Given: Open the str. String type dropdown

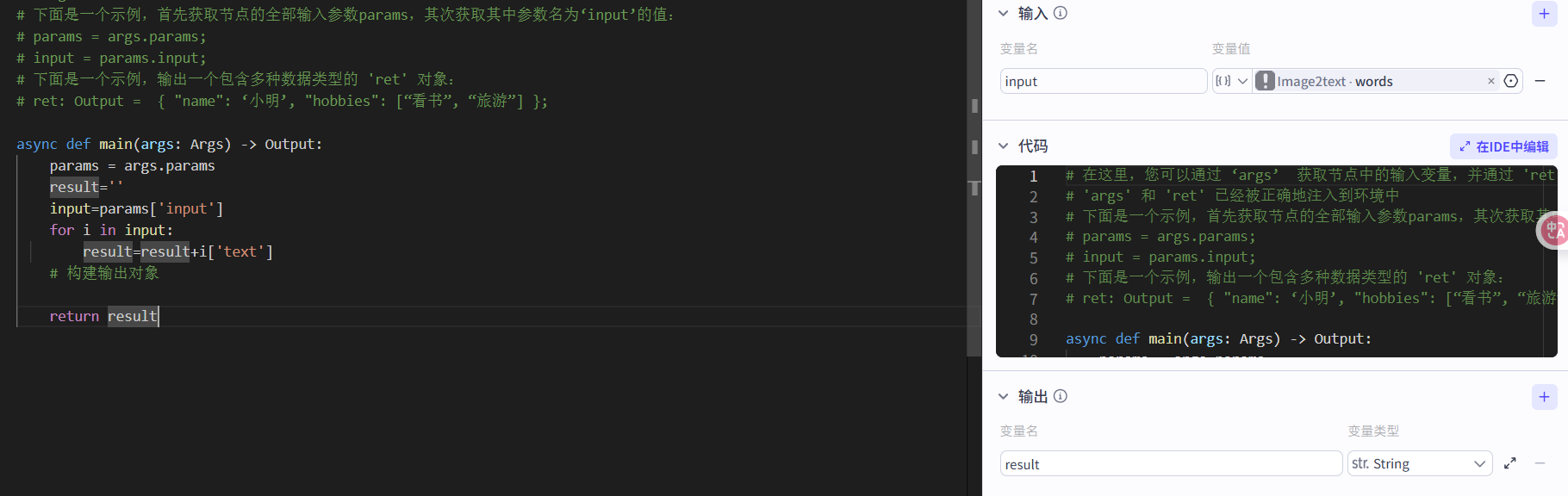Looking at the screenshot, I should pyautogui.click(x=1419, y=463).
